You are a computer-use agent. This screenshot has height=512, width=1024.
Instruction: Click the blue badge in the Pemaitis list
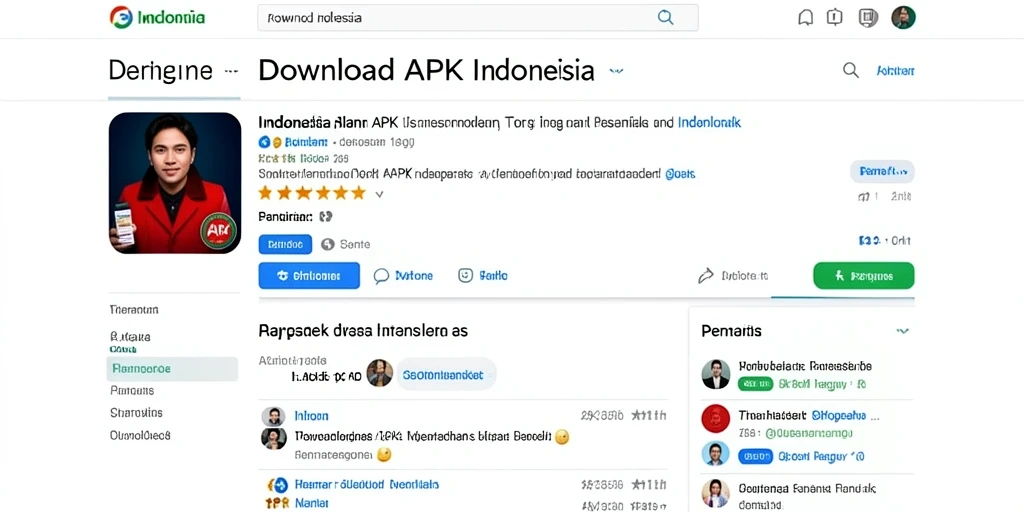click(x=755, y=456)
